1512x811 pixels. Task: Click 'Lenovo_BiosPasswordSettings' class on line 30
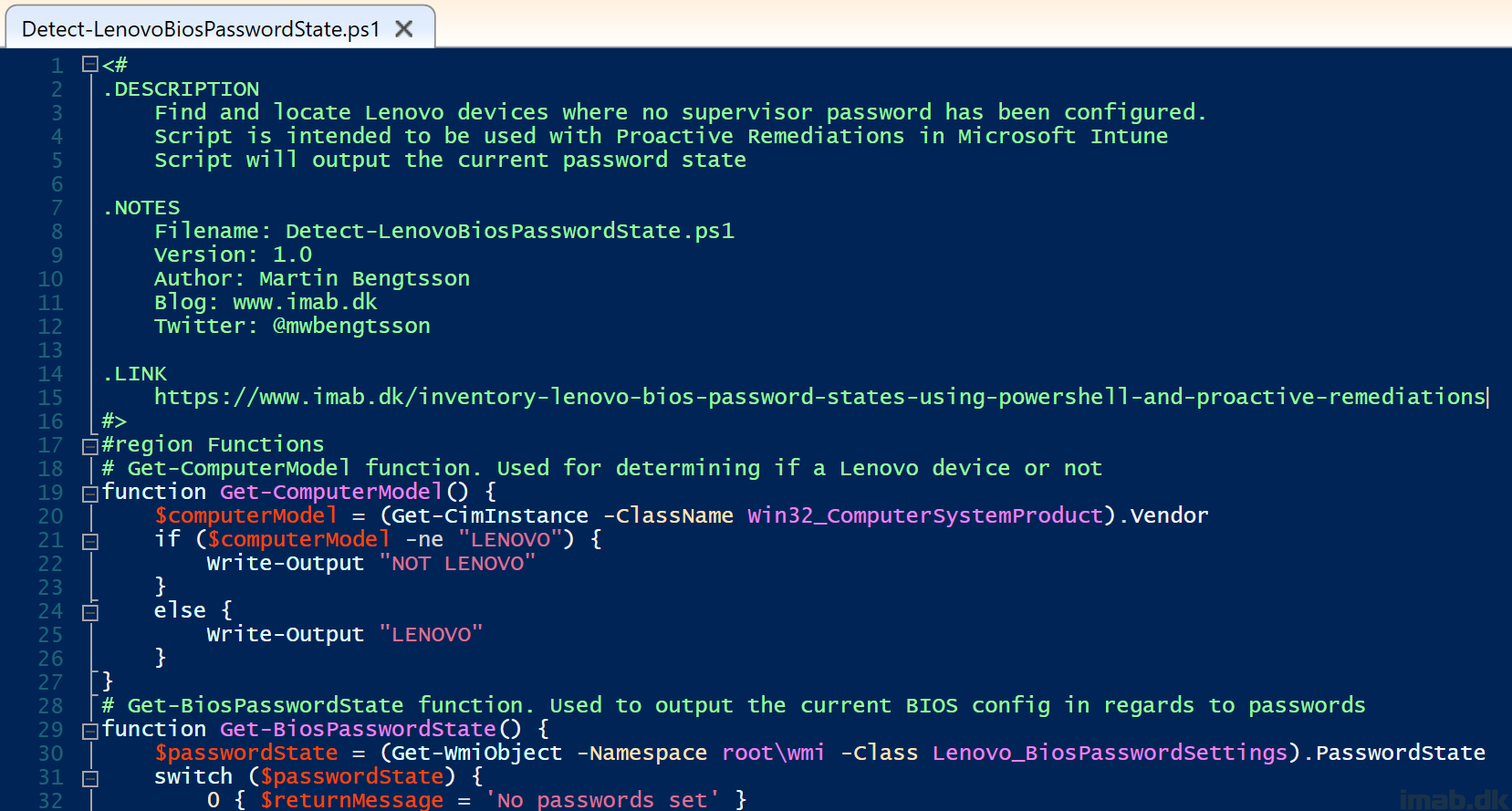tap(1110, 753)
